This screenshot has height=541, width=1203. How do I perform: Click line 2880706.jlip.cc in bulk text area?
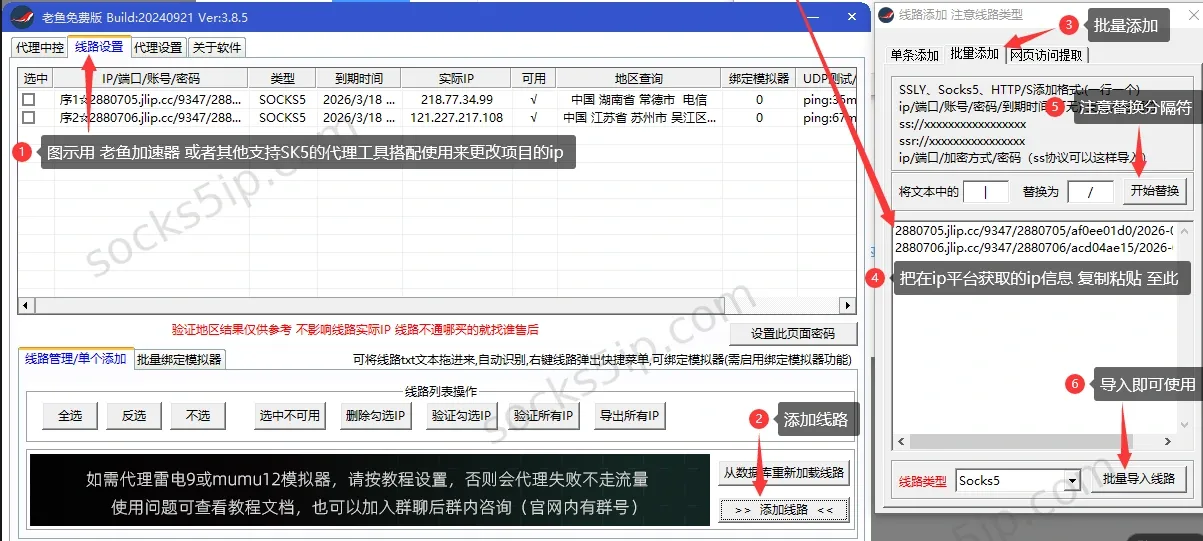1034,248
